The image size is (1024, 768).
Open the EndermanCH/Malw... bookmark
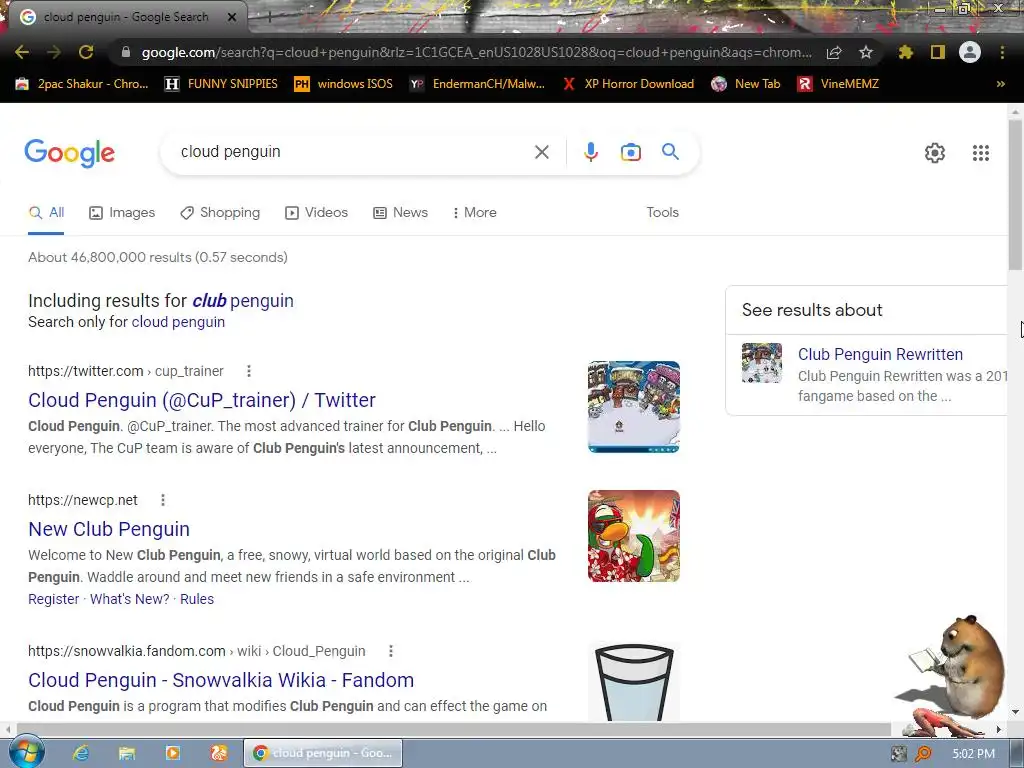tap(477, 84)
